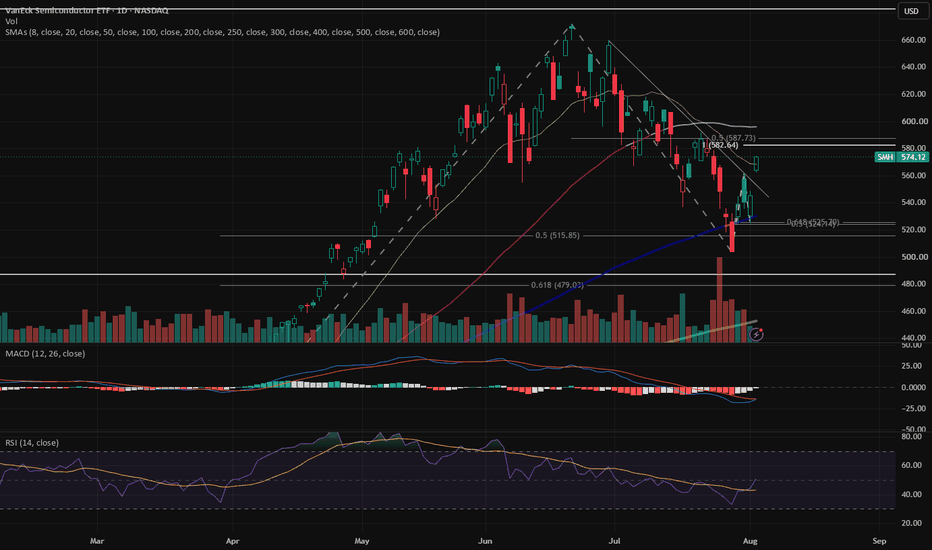Select the RSI (14, close) legend
This screenshot has height=550, width=932.
click(x=32, y=443)
